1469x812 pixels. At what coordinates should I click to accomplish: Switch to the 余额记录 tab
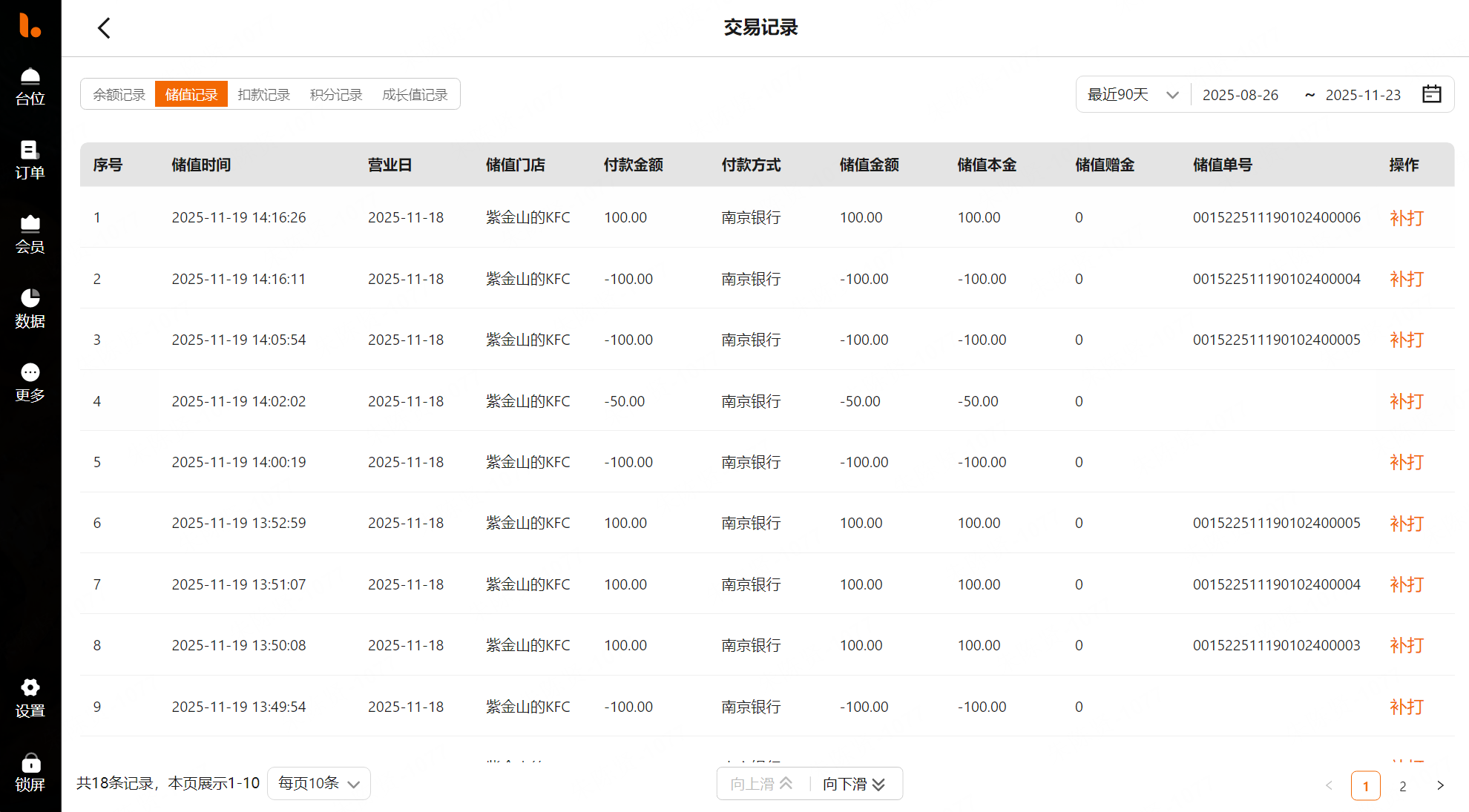119,95
